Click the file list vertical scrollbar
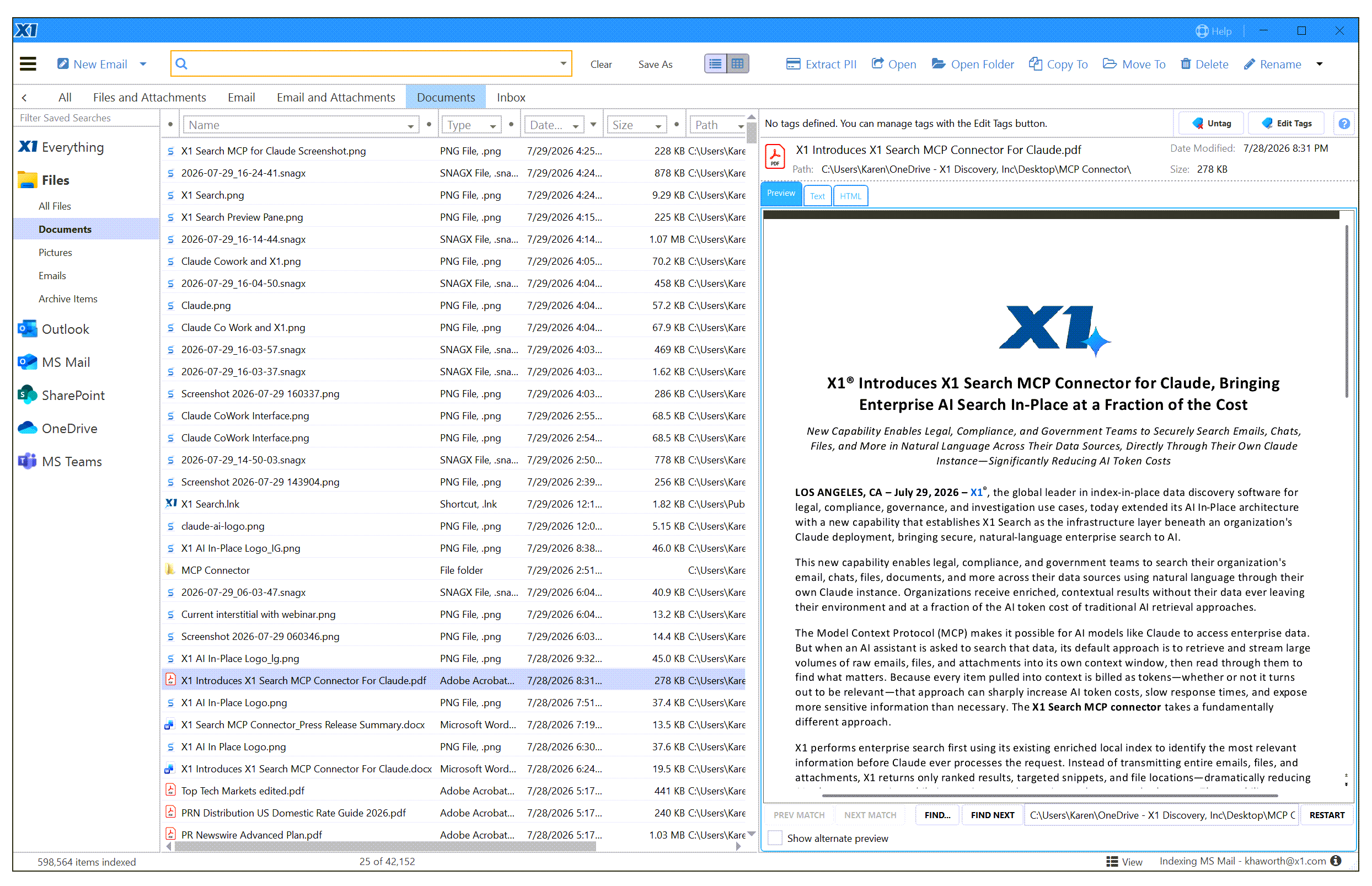1372x886 pixels. pos(751,132)
